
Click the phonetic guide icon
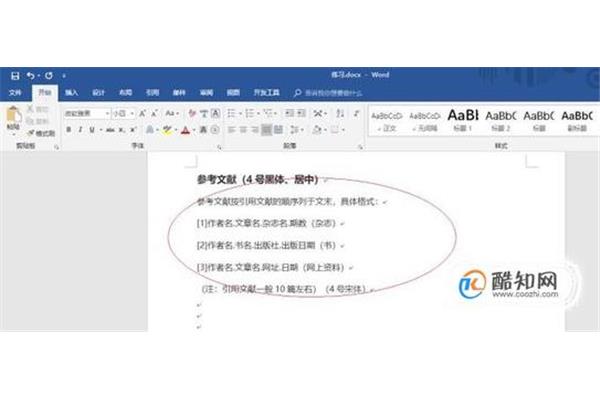pos(204,113)
